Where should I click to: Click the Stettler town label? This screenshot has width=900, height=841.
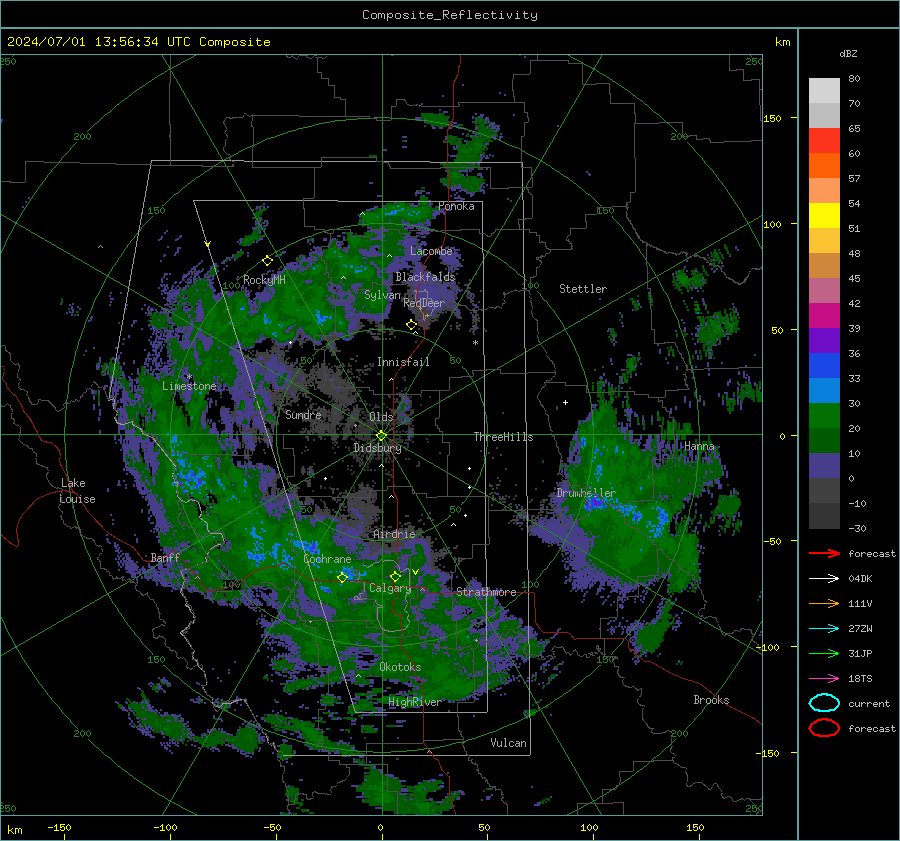[x=583, y=289]
